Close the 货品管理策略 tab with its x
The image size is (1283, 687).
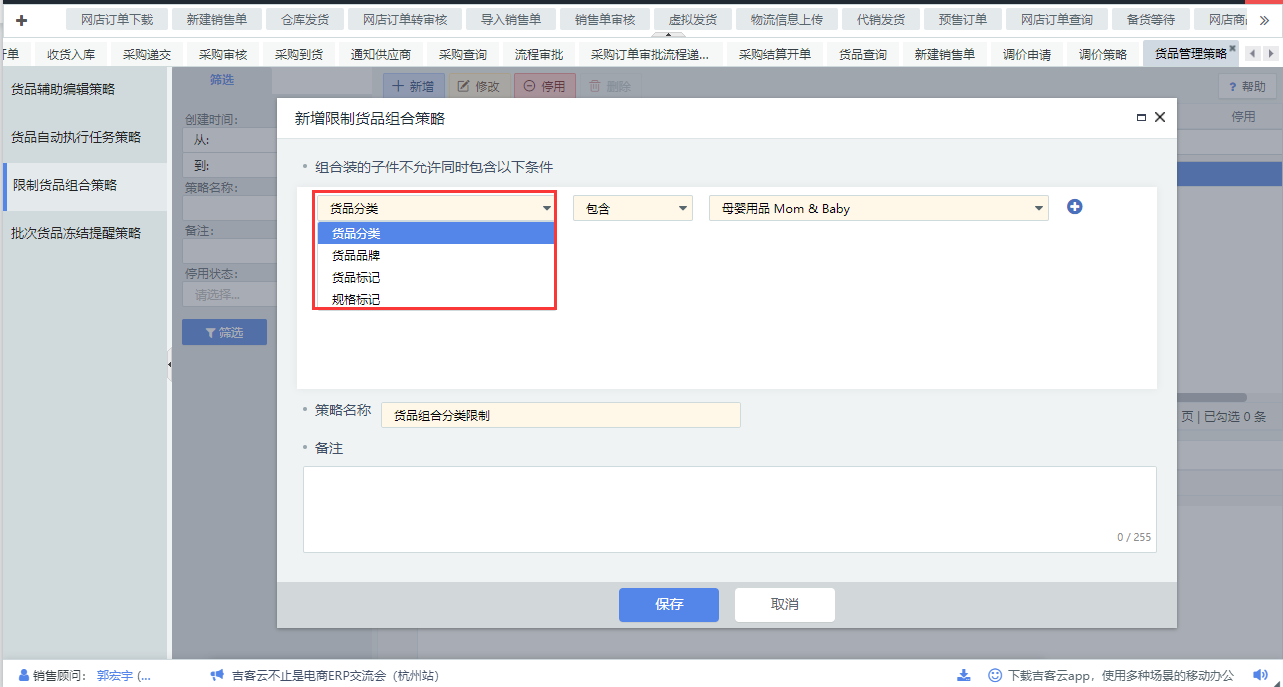pos(1232,49)
